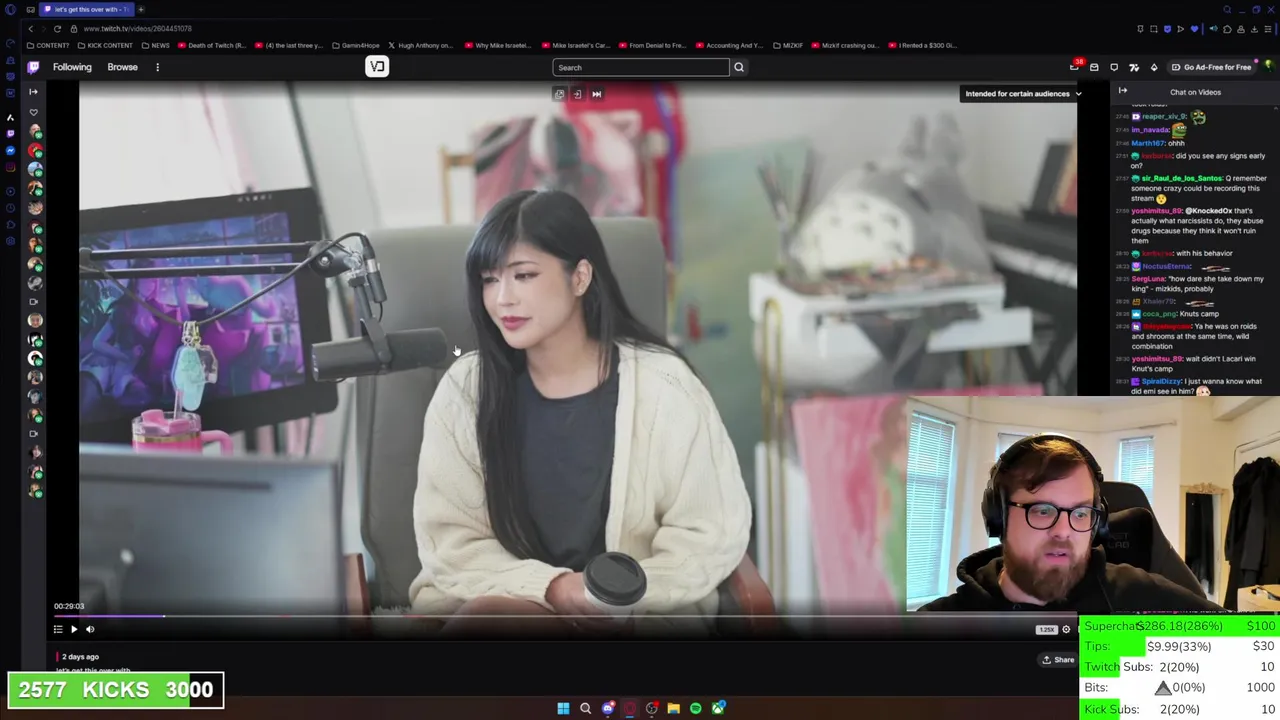Open the Twitch home logo
1280x720 pixels.
click(x=33, y=67)
